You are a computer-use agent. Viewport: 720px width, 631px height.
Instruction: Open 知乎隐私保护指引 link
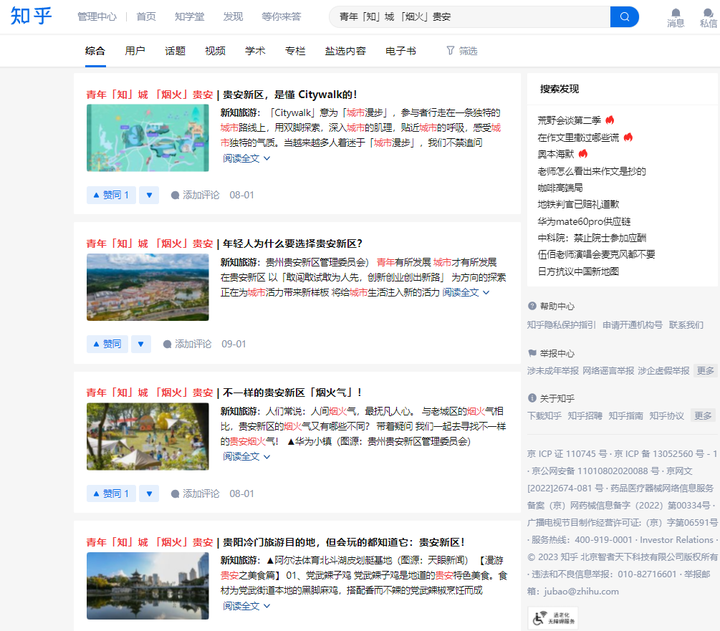point(561,325)
